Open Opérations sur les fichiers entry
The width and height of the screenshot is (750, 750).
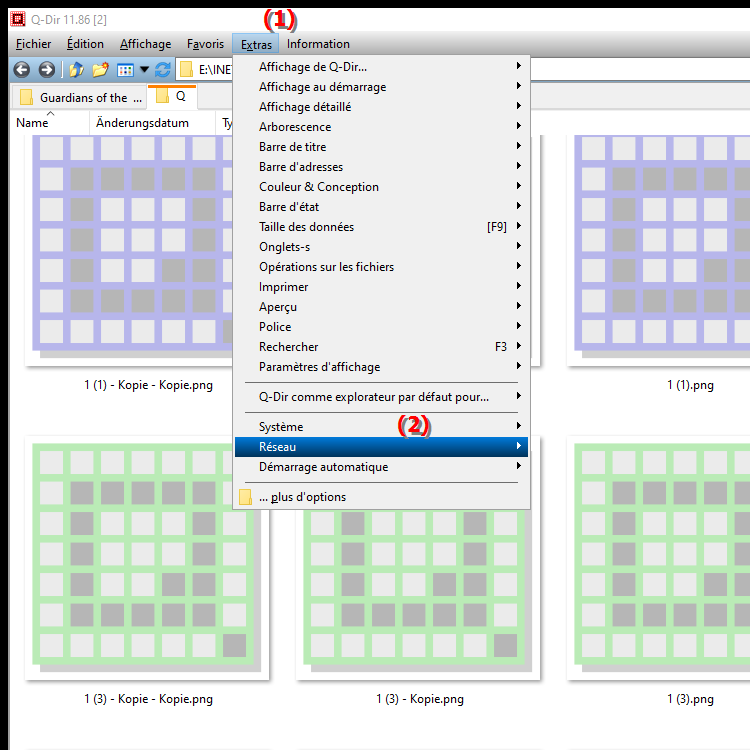pyautogui.click(x=382, y=267)
